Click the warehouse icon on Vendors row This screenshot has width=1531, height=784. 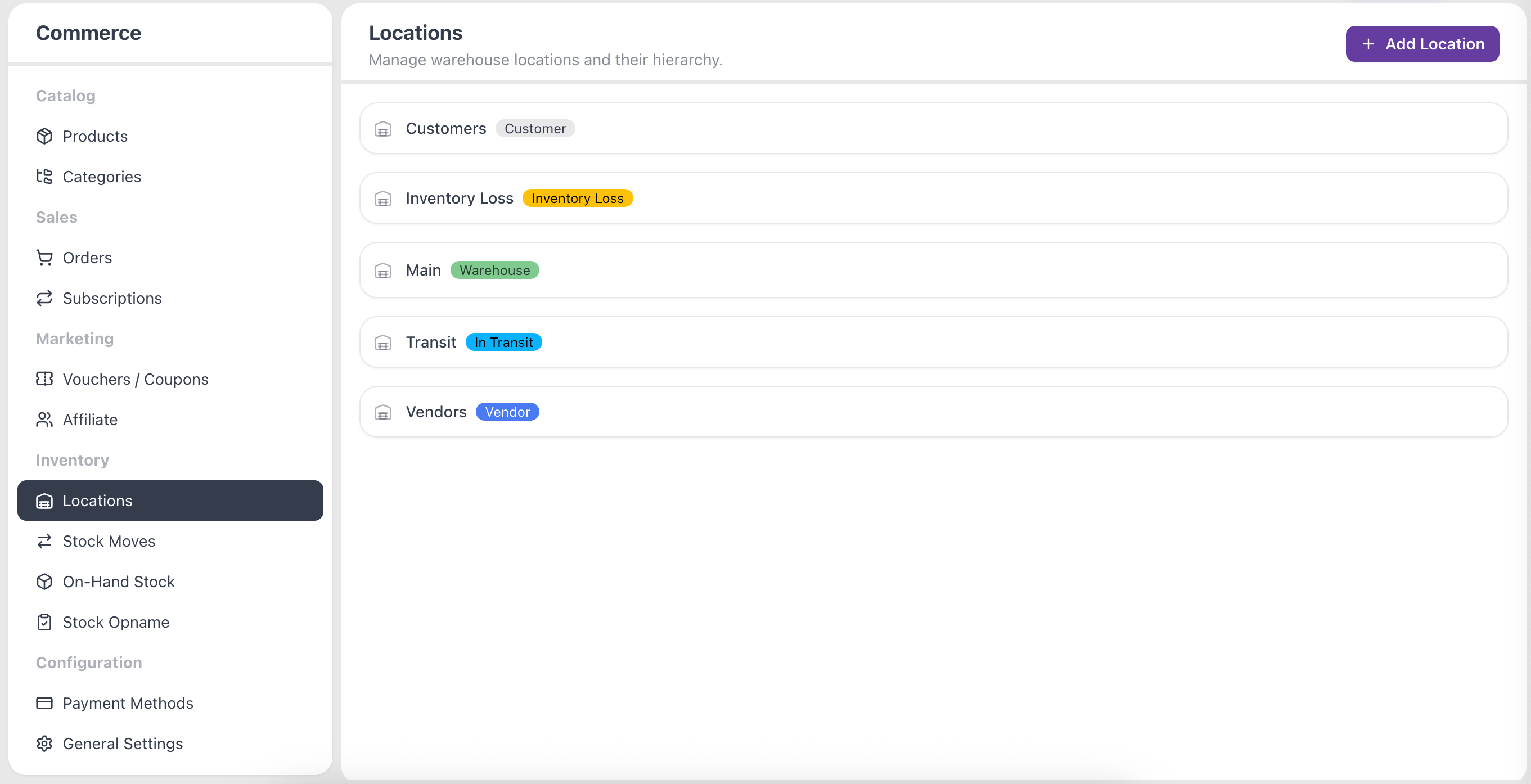pos(384,412)
